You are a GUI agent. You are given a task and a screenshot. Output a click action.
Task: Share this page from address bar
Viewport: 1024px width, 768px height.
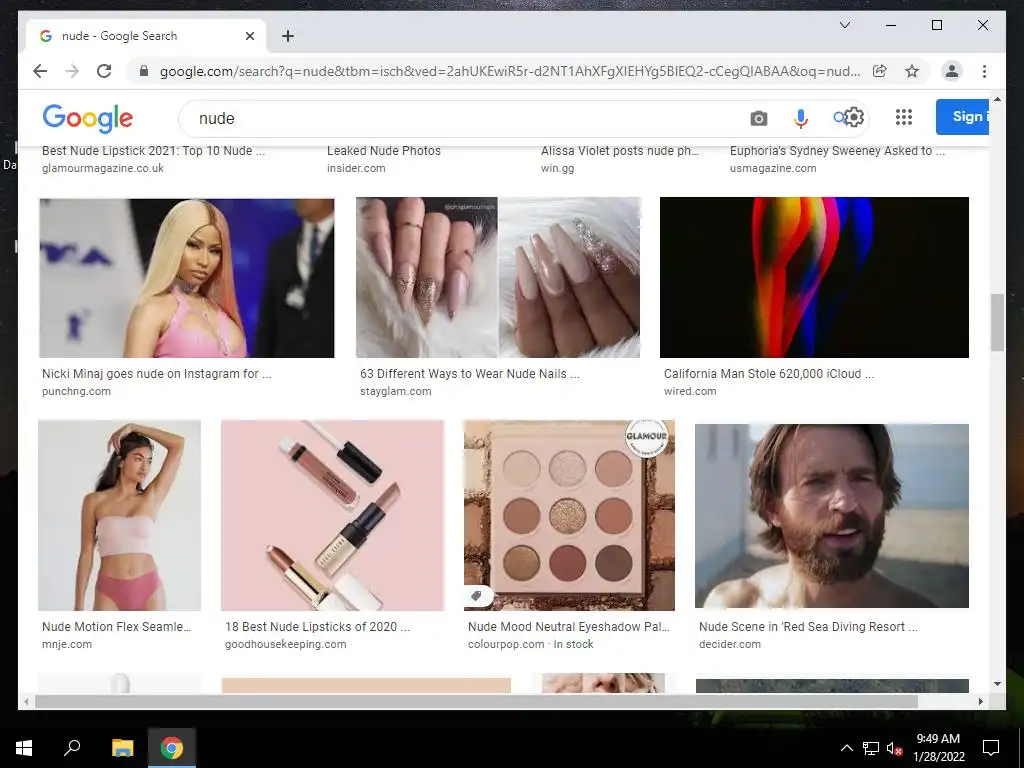click(x=880, y=71)
